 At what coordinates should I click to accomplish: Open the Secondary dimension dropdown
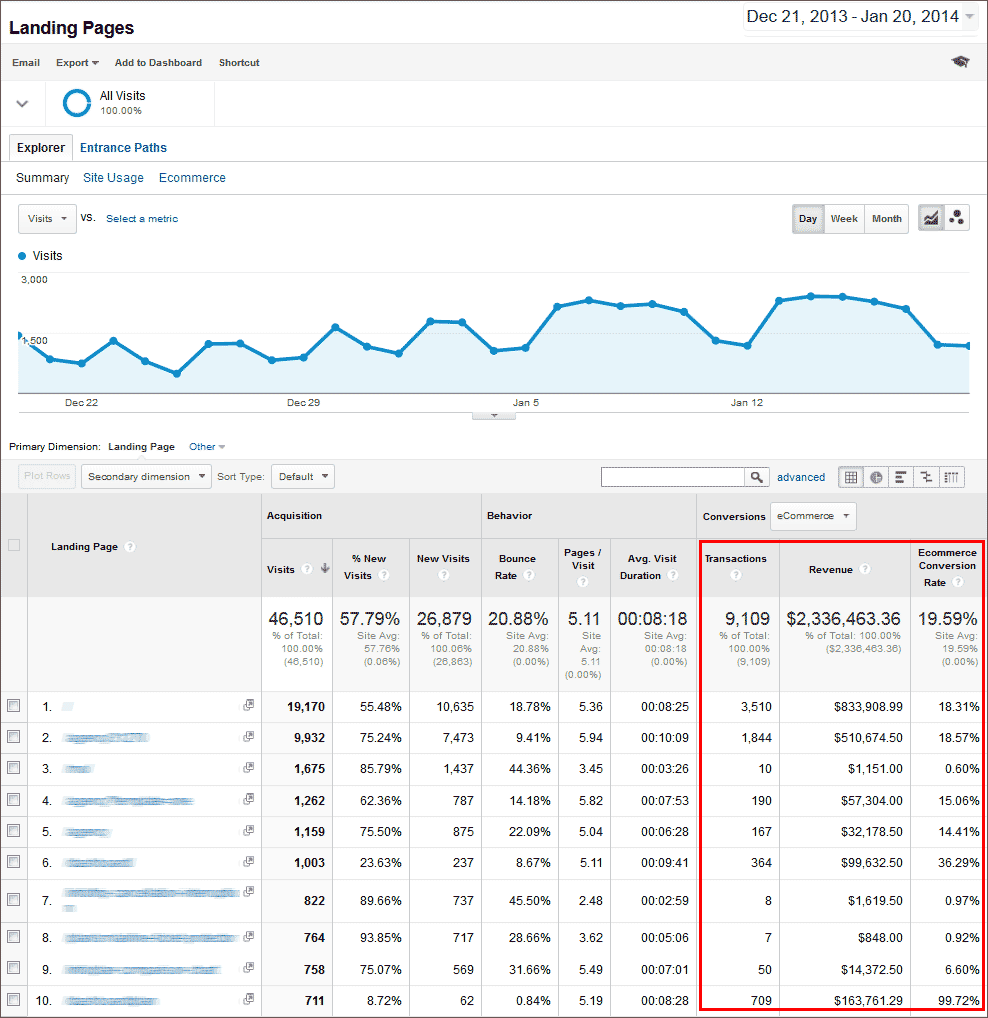(146, 477)
